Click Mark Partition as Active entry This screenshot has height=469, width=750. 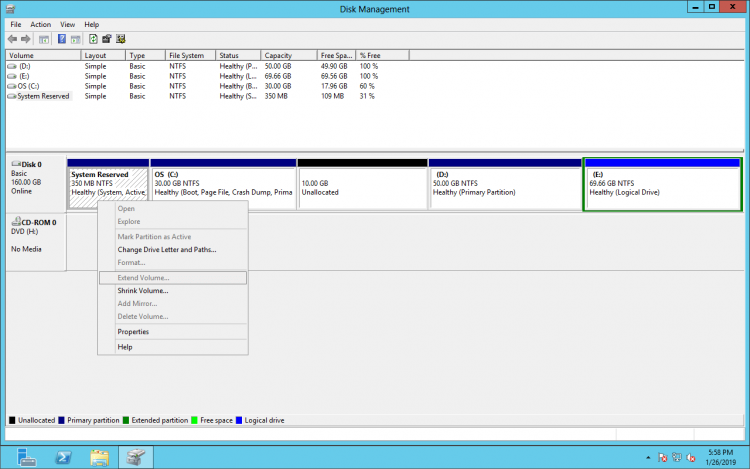pyautogui.click(x=154, y=237)
